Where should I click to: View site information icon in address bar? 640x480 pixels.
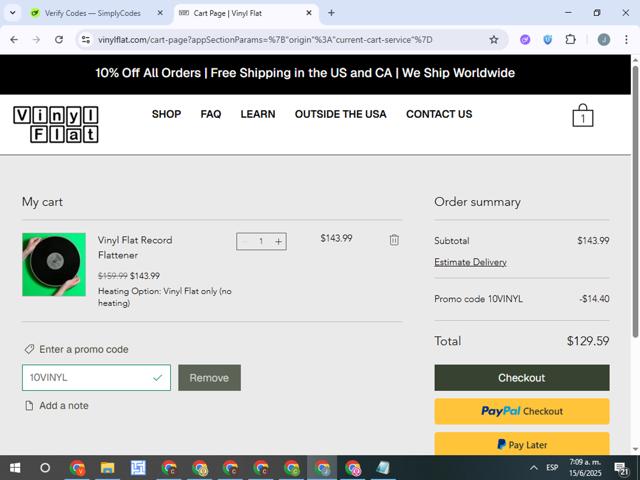tap(86, 40)
